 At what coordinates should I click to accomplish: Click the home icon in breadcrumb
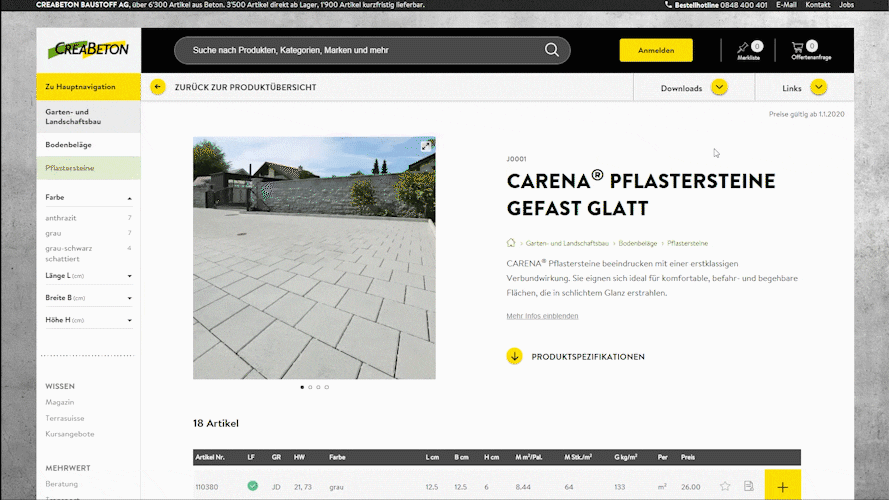(x=511, y=243)
